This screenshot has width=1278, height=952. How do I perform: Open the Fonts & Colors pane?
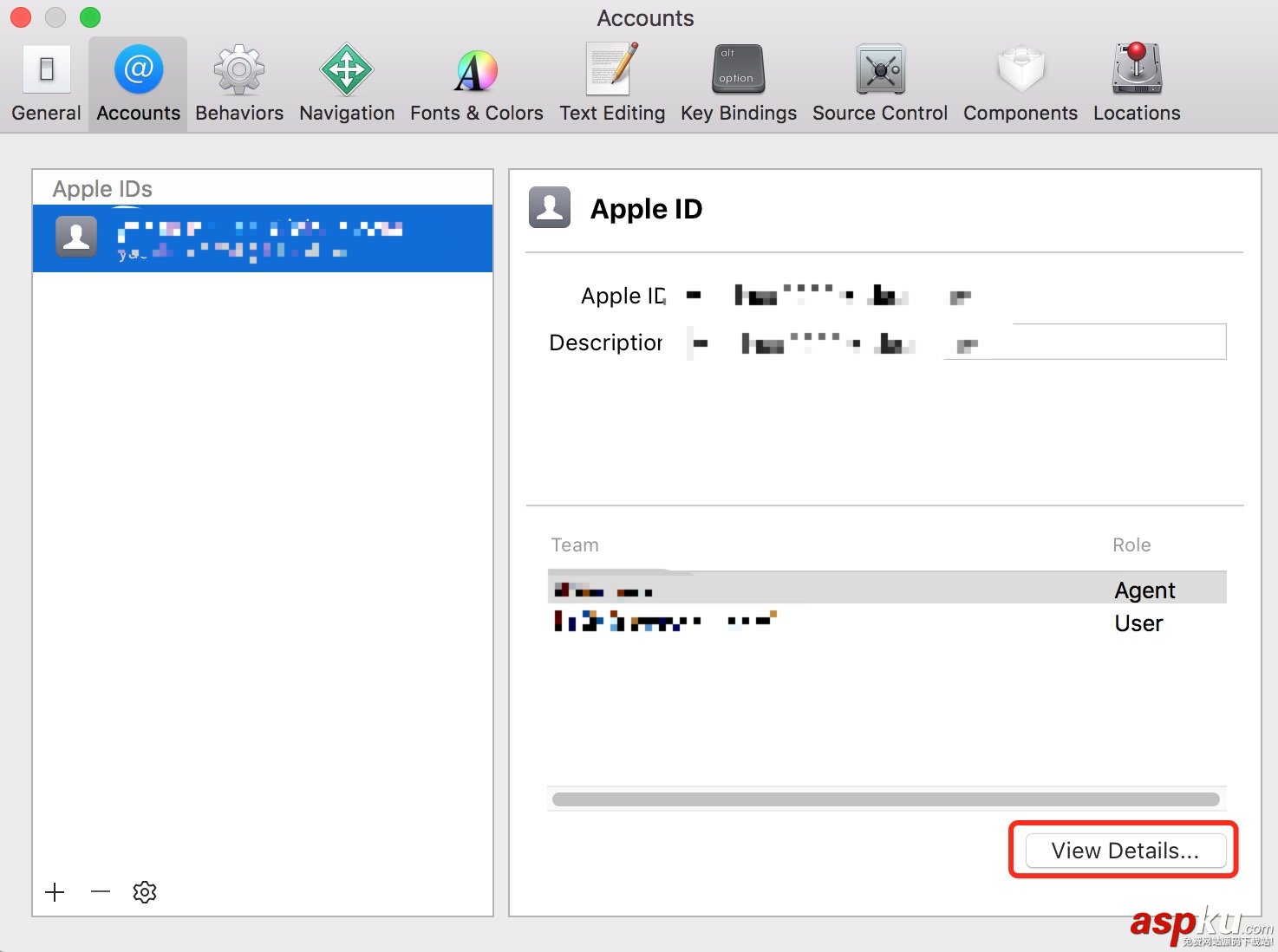(x=476, y=82)
